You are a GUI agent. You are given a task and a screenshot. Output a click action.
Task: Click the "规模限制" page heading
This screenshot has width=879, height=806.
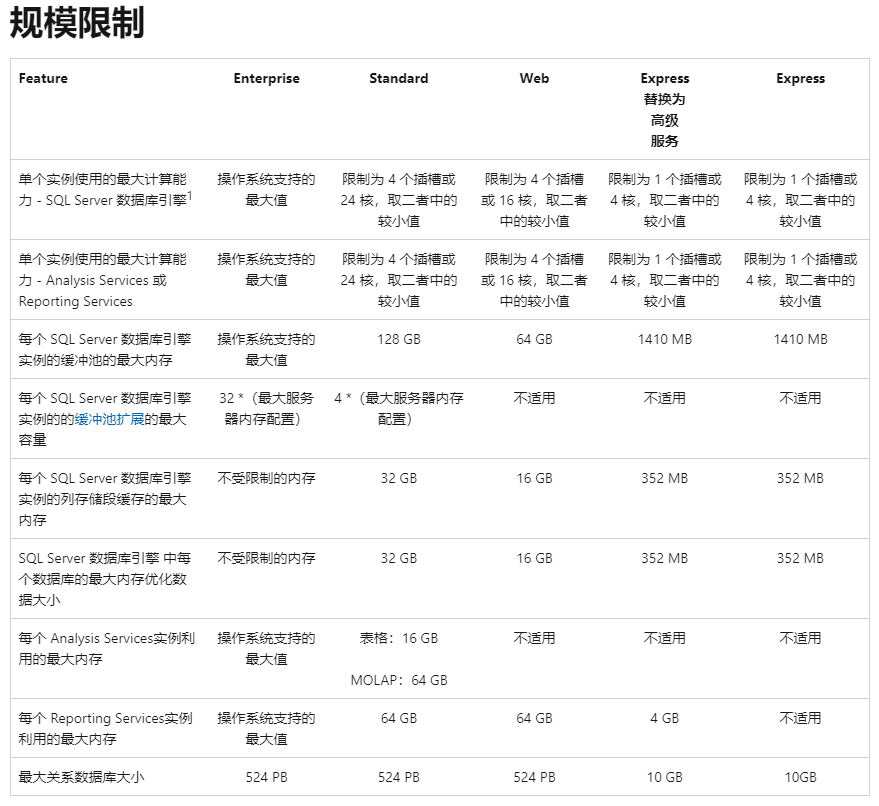77,23
